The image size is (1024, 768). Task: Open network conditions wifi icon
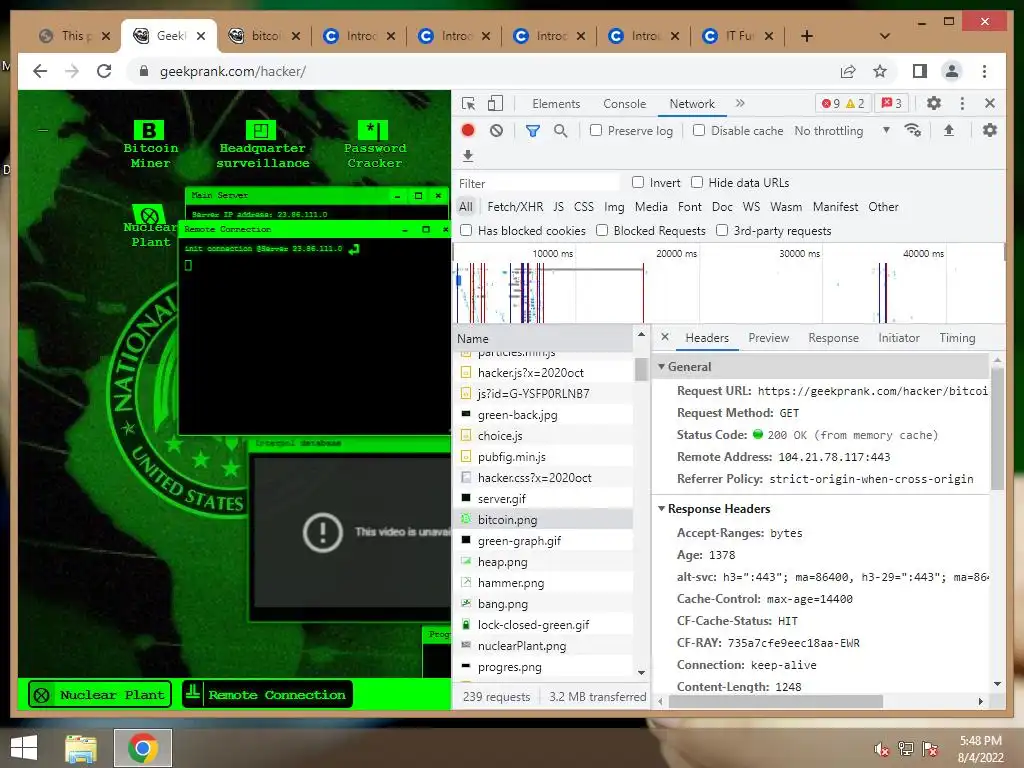912,130
